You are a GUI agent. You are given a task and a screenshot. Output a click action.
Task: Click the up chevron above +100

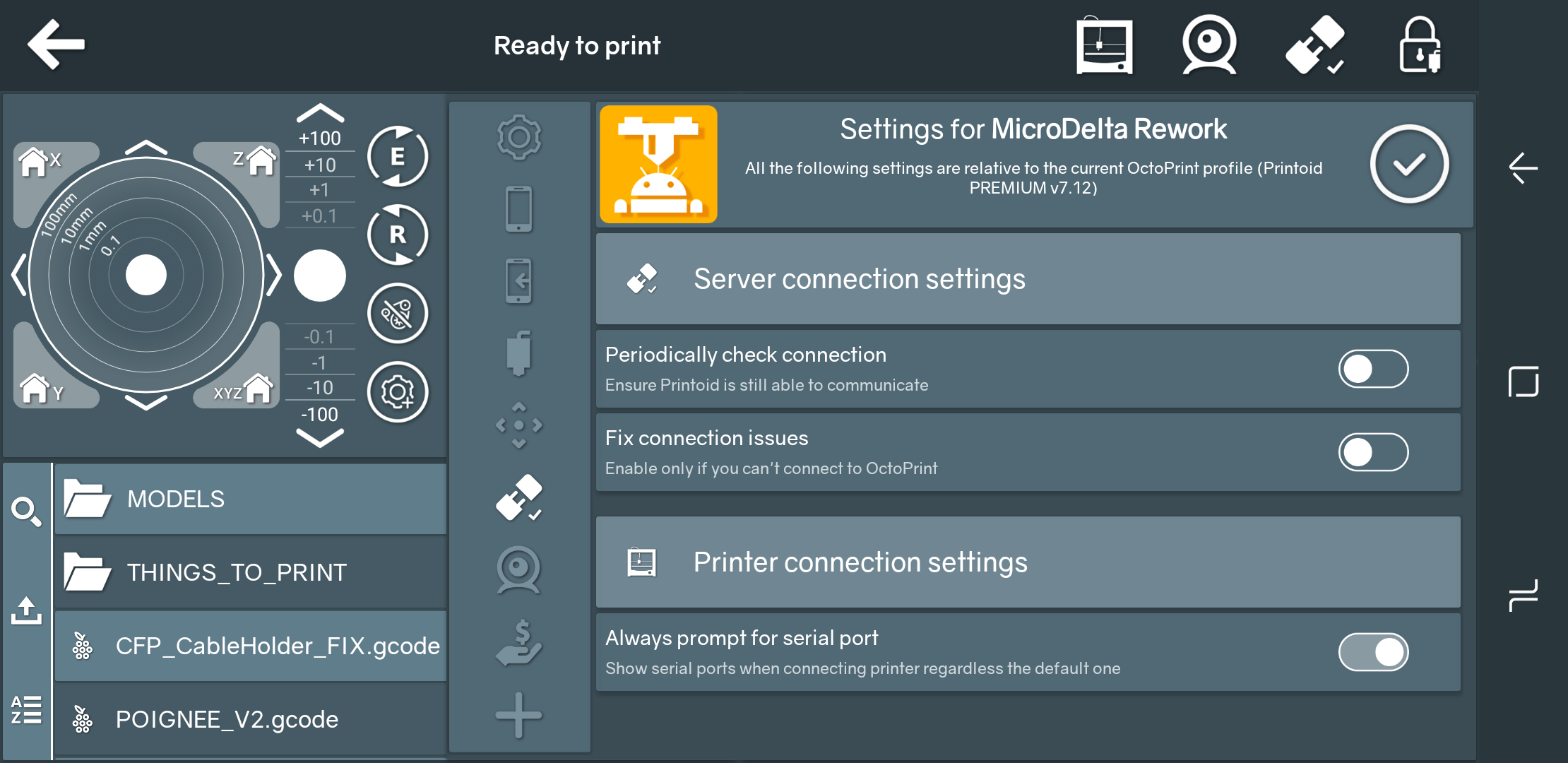coord(320,113)
